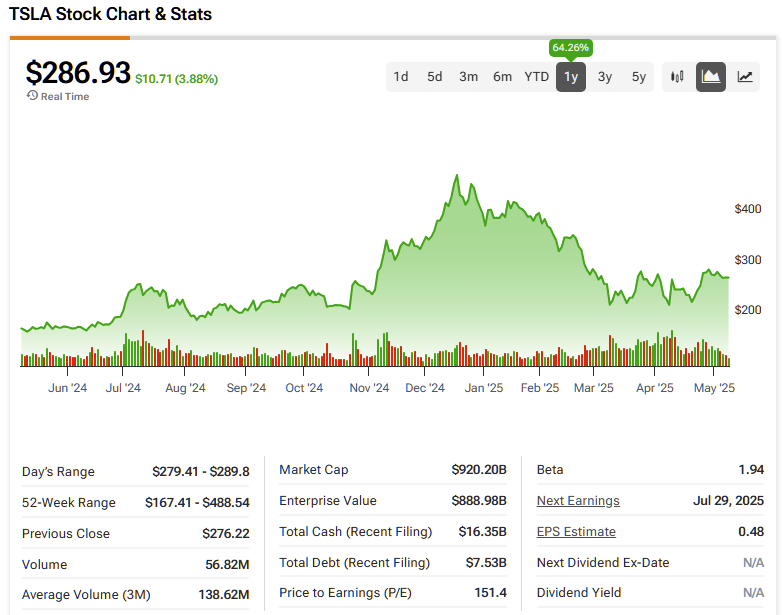Click the Volume value 56.82M
Screen dimensions: 782x615
click(x=227, y=564)
